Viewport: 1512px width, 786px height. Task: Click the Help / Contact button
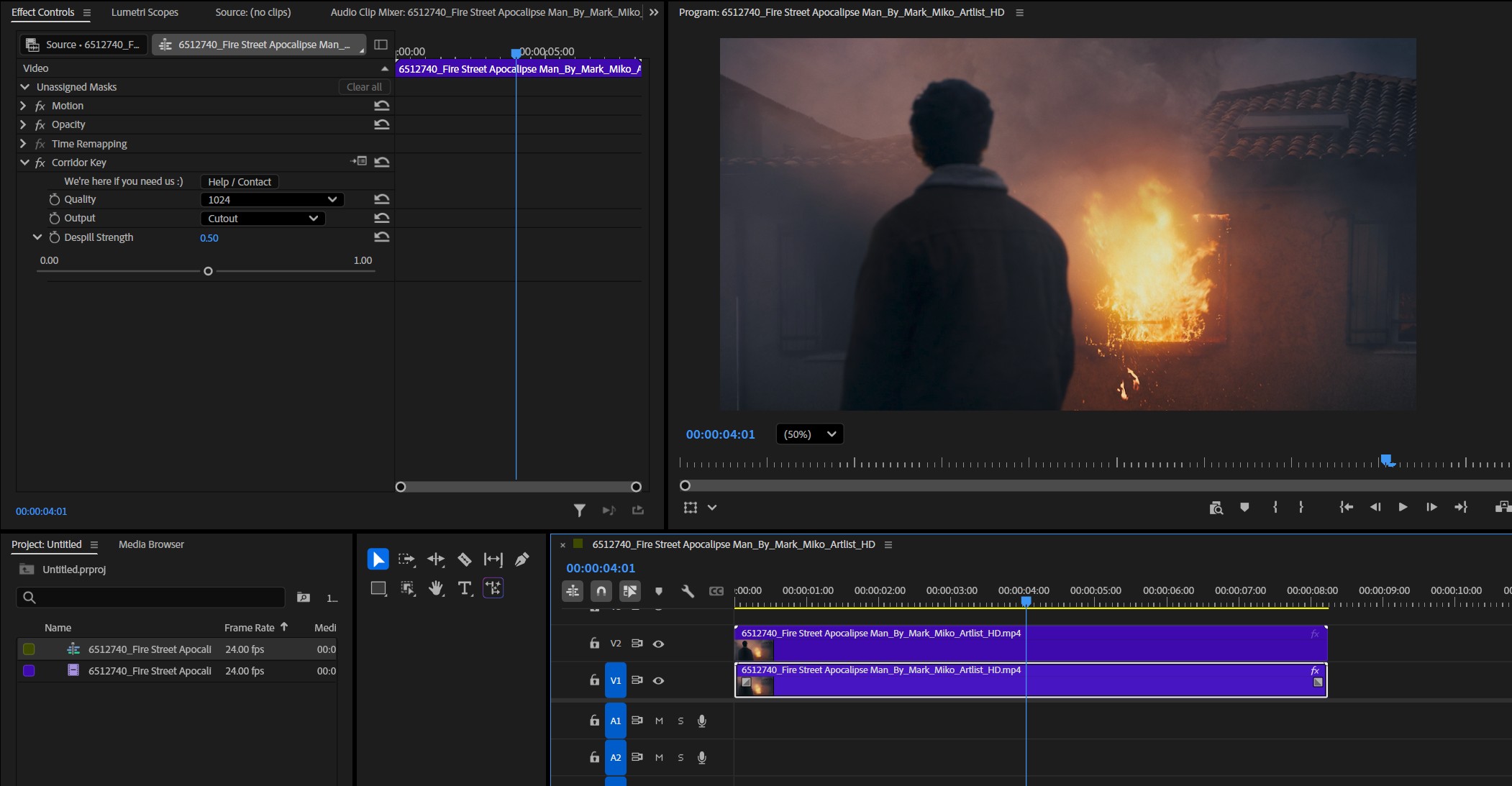[x=240, y=182]
